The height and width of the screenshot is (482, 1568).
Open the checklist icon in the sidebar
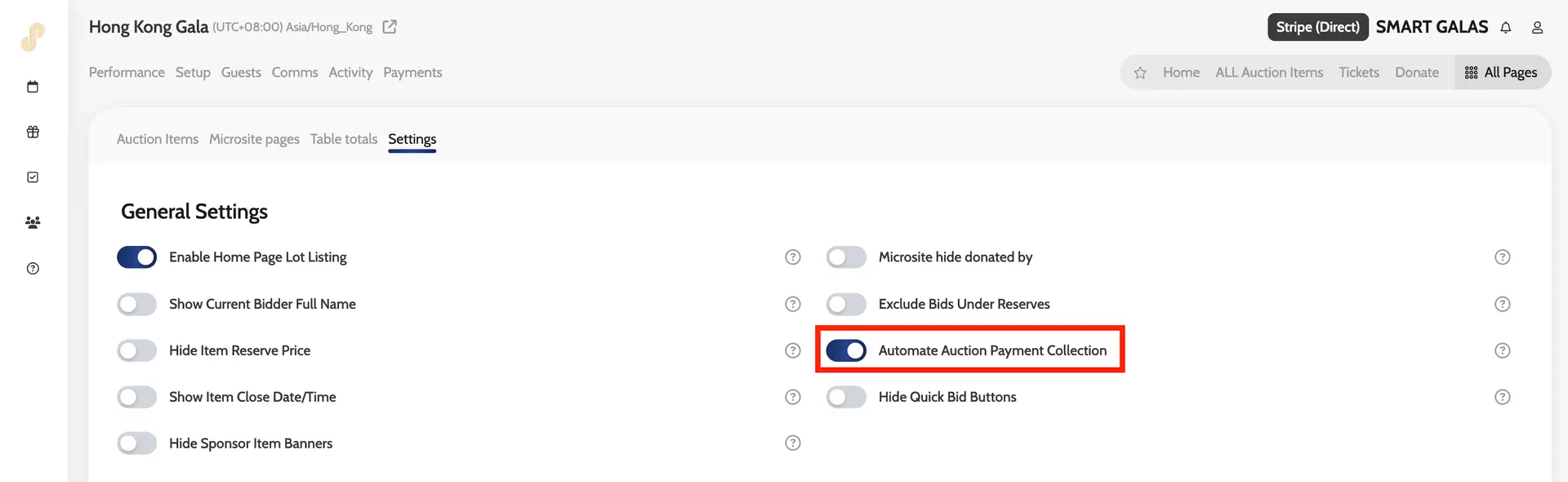tap(33, 177)
